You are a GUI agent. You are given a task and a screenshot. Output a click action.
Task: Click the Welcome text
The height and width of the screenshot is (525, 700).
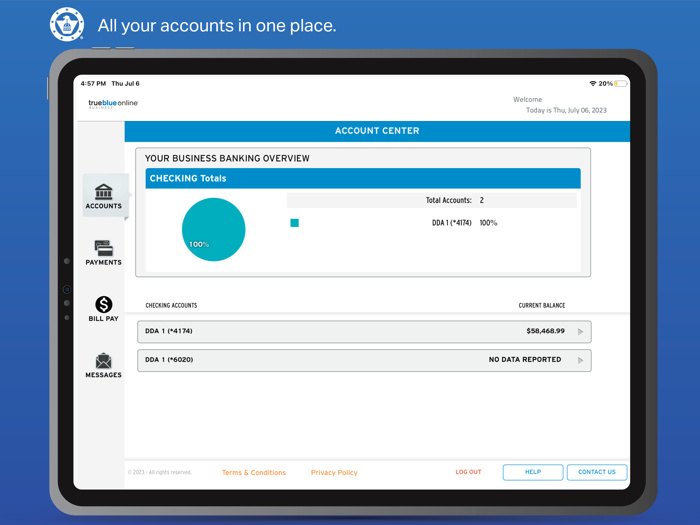tap(527, 100)
